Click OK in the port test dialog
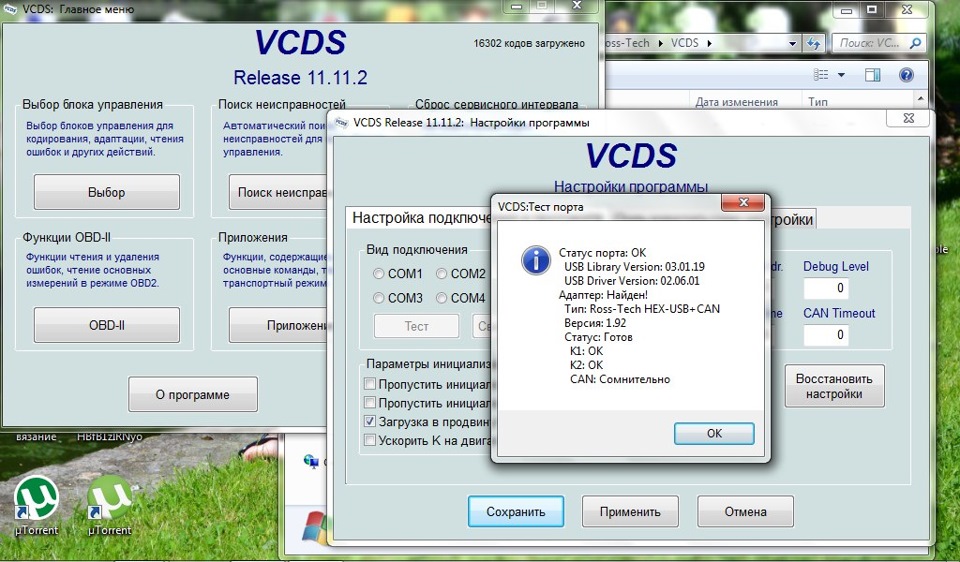Viewport: 960px width, 562px height. (x=714, y=433)
